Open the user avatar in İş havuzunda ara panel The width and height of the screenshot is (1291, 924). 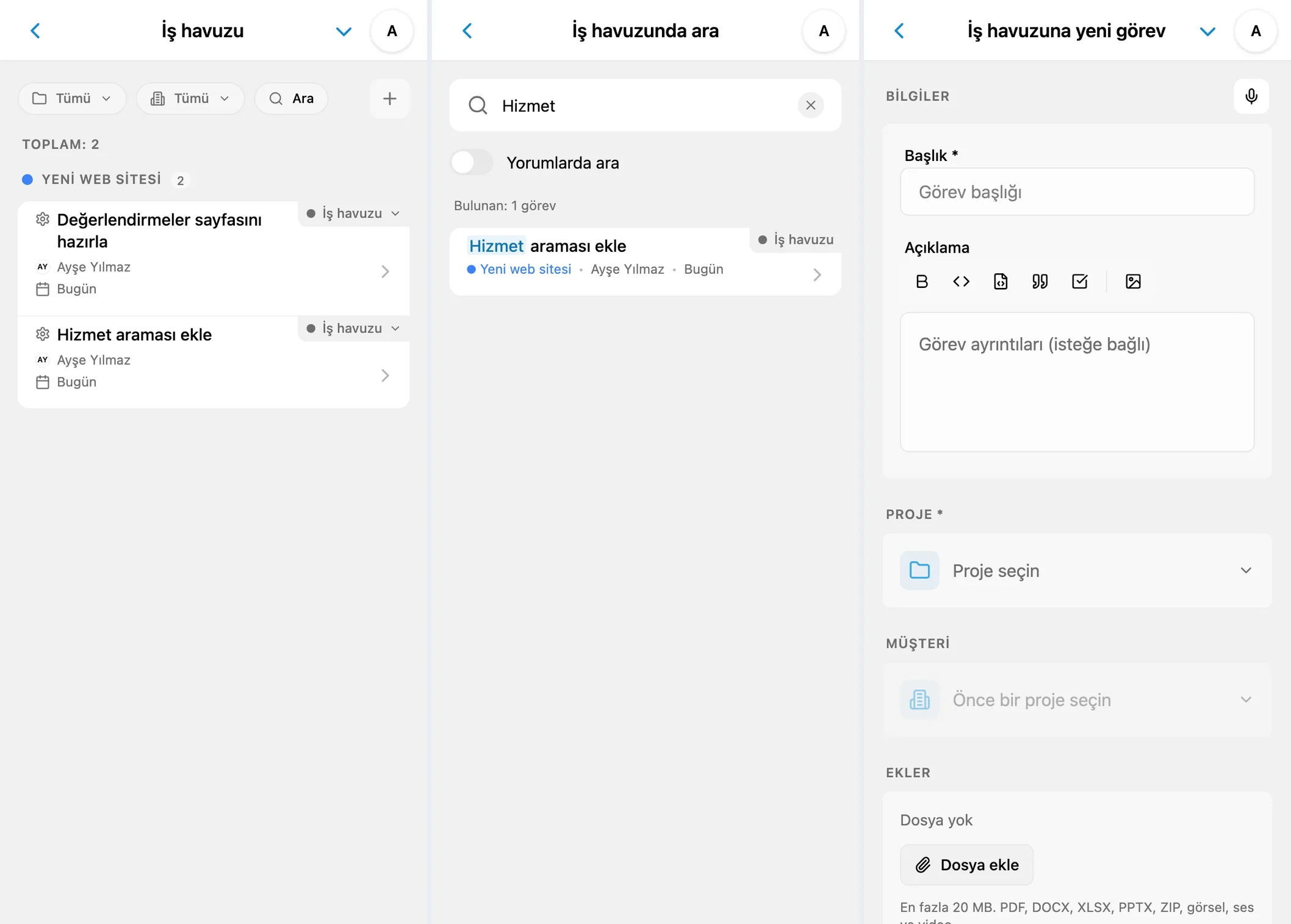point(824,30)
